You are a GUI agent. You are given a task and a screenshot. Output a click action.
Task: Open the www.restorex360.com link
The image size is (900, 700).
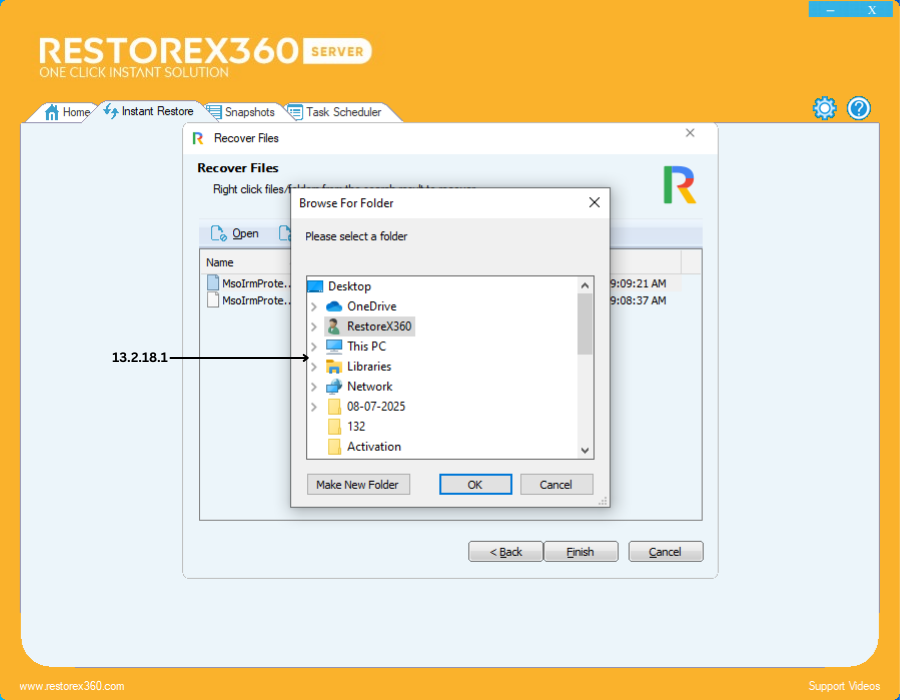point(72,686)
